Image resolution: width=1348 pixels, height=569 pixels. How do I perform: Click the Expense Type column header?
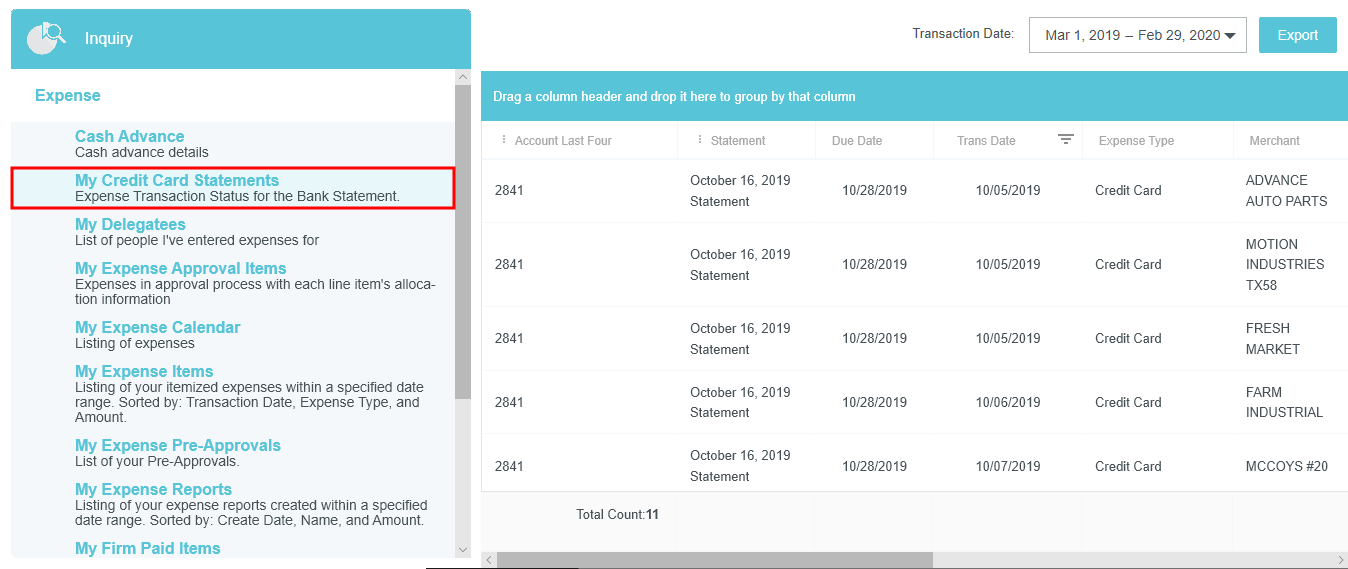pos(1136,141)
